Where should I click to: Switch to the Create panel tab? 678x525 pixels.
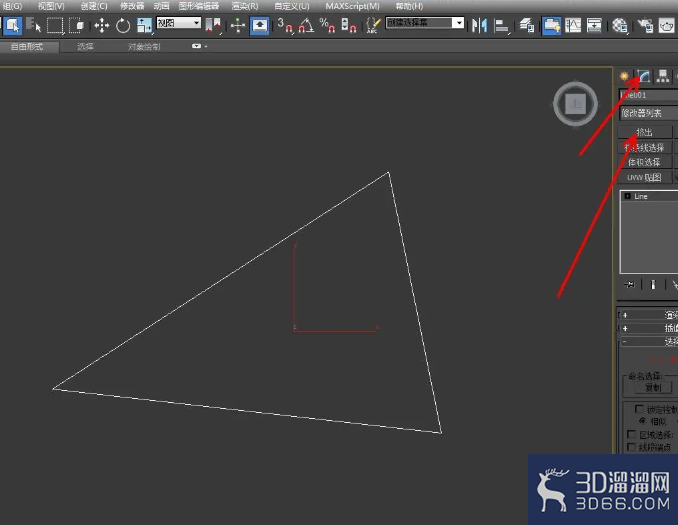pos(624,77)
